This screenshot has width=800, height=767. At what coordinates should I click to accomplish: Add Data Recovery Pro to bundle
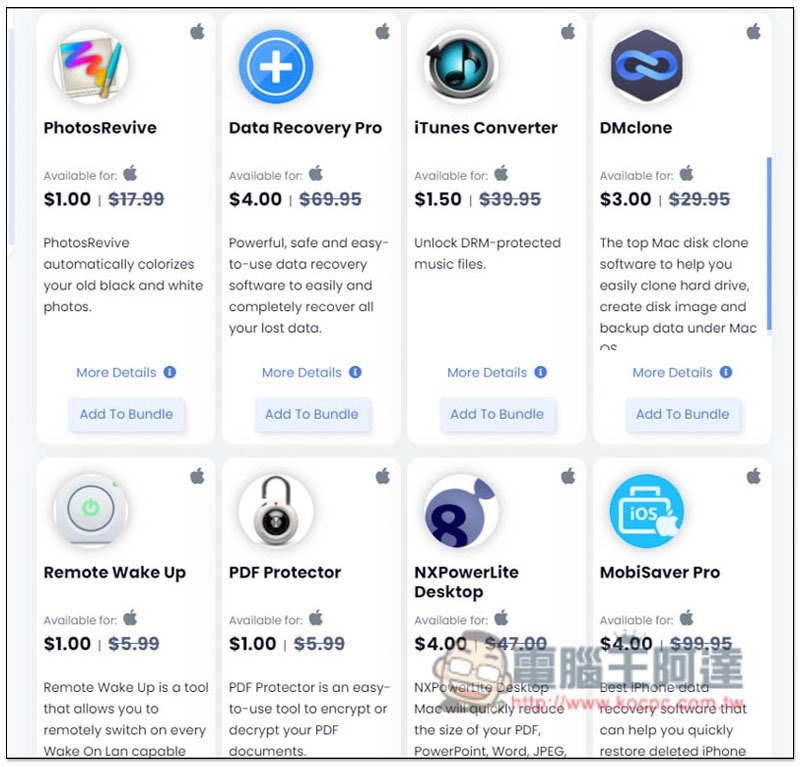point(312,414)
